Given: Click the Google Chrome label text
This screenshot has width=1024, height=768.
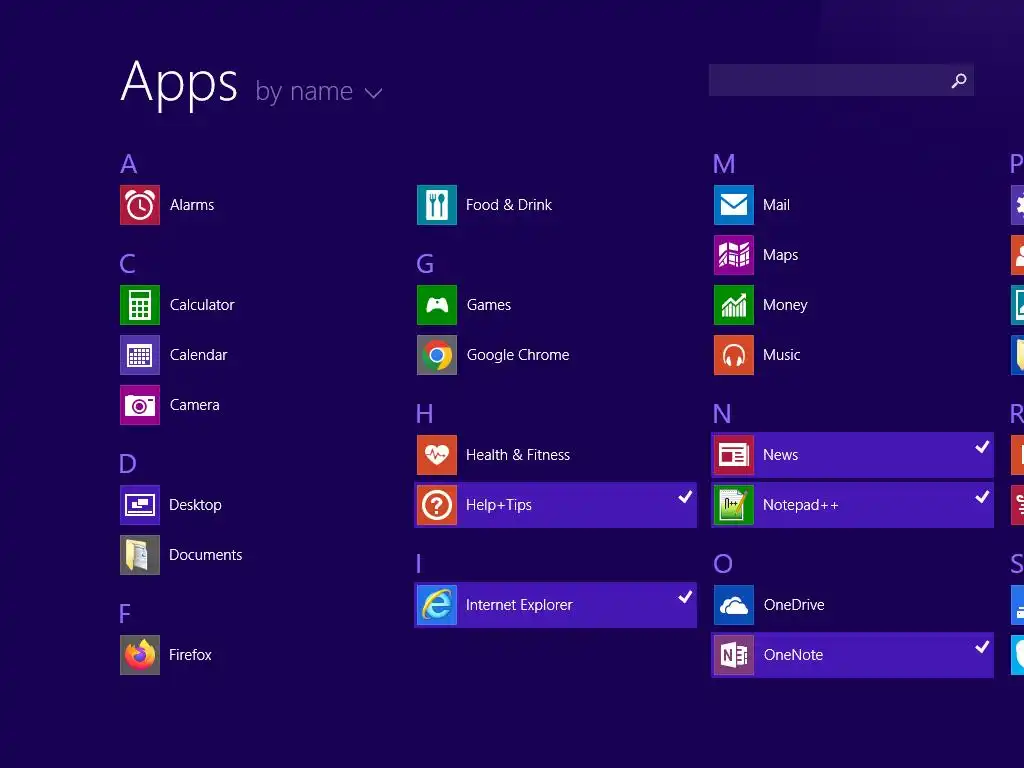Looking at the screenshot, I should (518, 355).
